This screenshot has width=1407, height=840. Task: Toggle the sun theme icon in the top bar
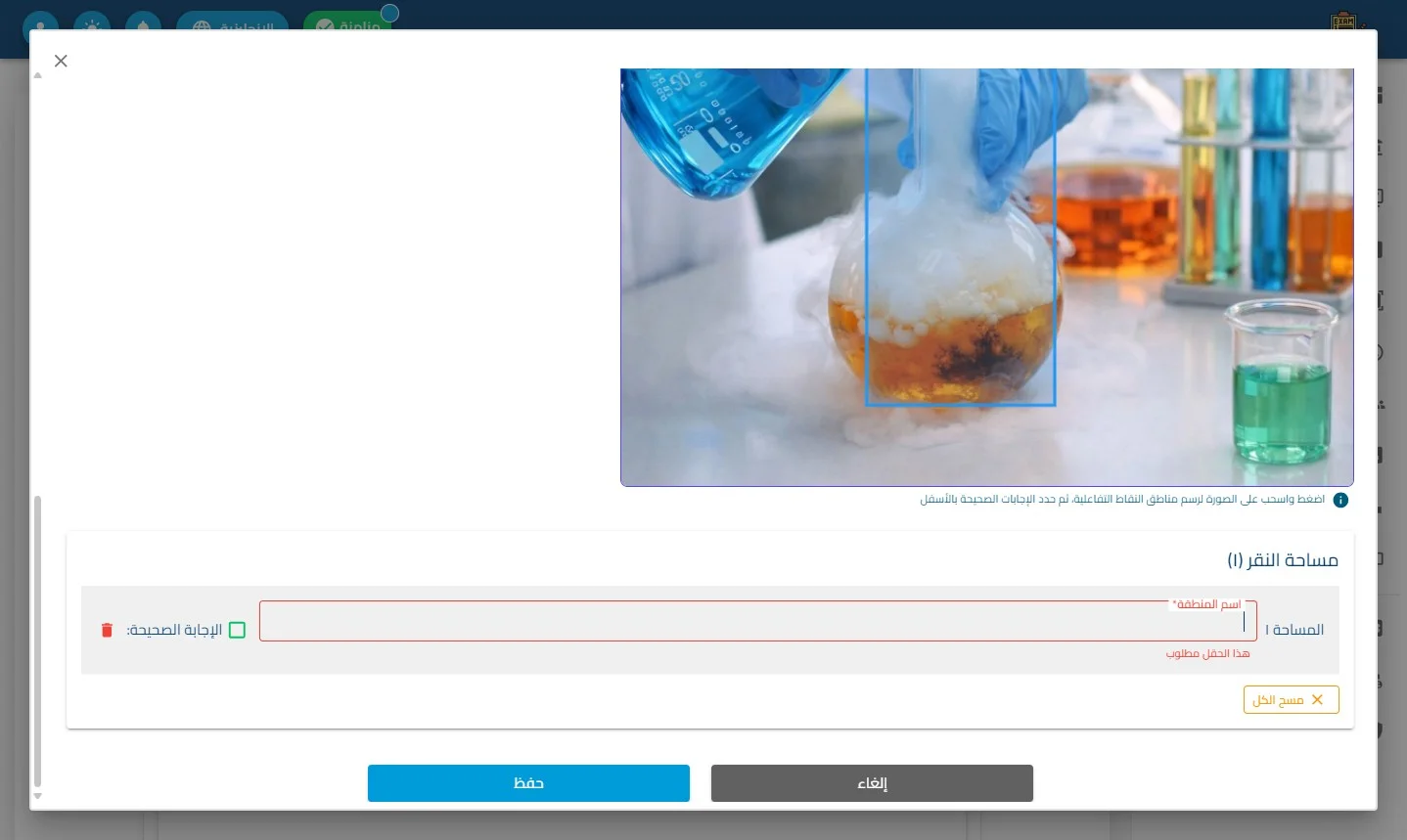pos(92,25)
